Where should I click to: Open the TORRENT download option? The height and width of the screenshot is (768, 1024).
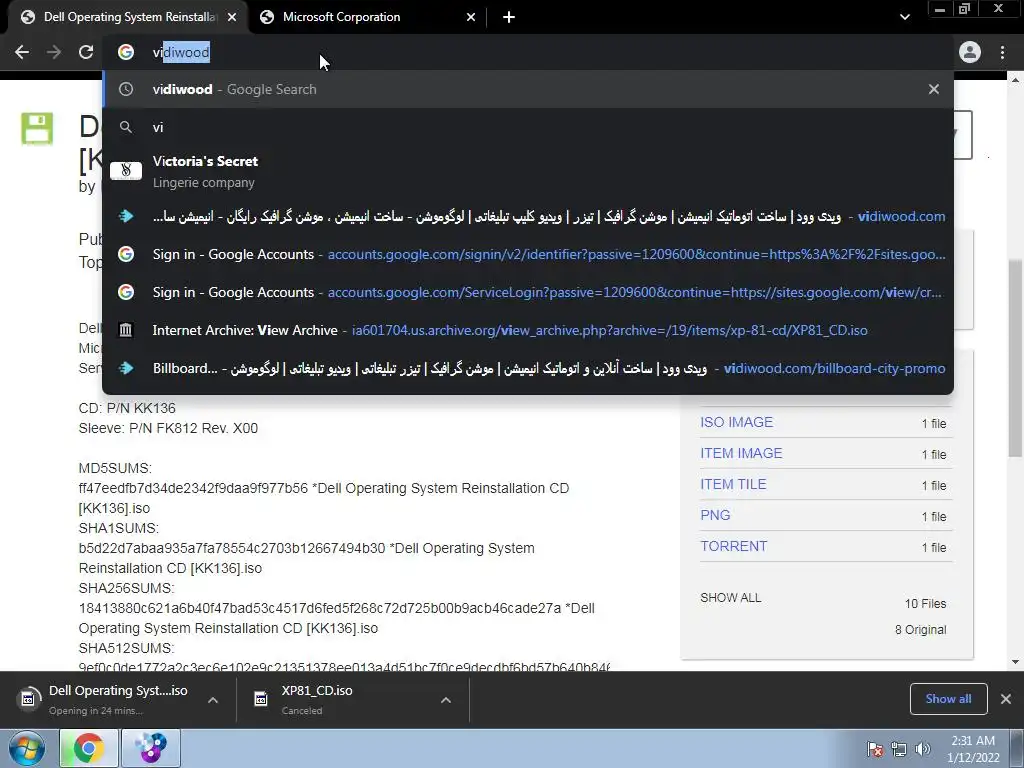(x=733, y=546)
